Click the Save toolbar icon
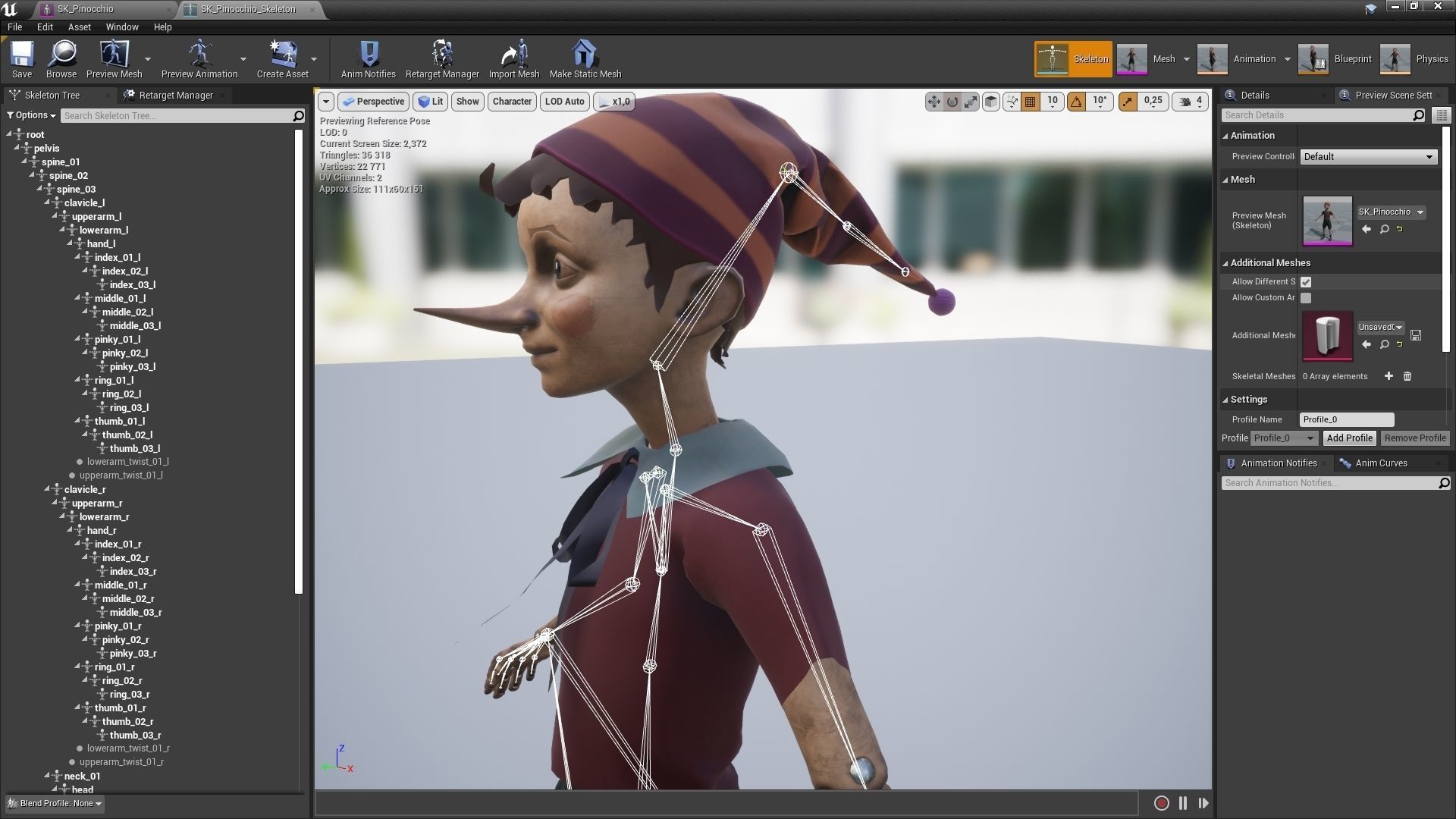The image size is (1456, 819). click(x=22, y=59)
